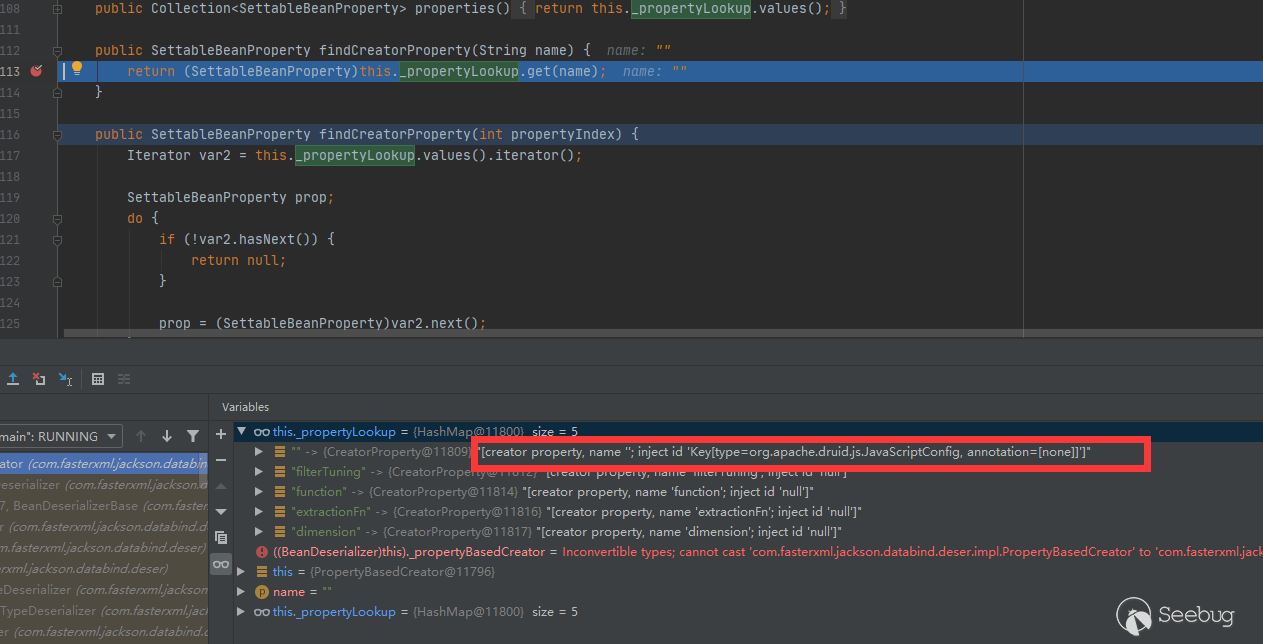Click the frames filter funnel icon
This screenshot has height=644, width=1263.
pos(195,436)
